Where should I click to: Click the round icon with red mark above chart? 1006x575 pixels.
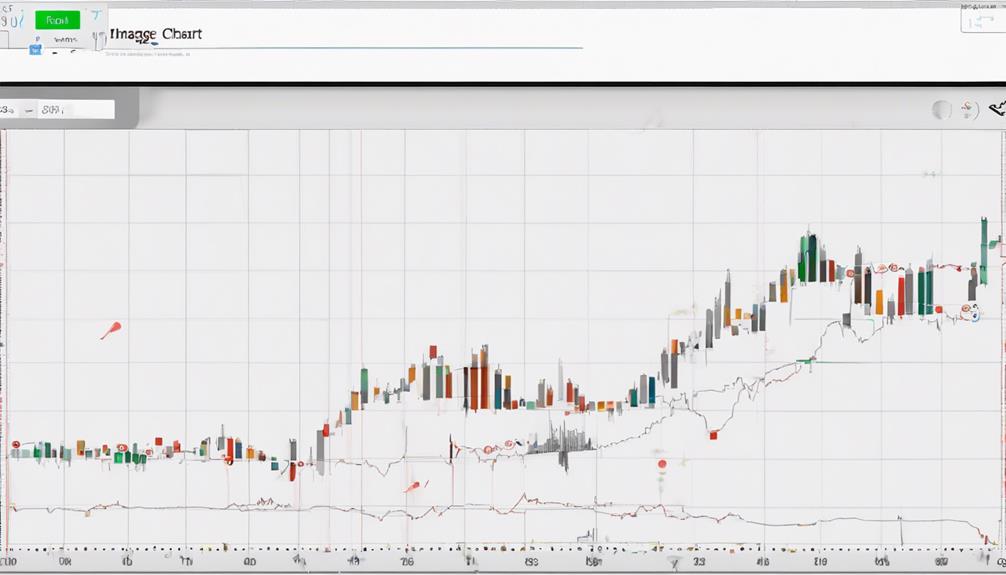(x=969, y=110)
